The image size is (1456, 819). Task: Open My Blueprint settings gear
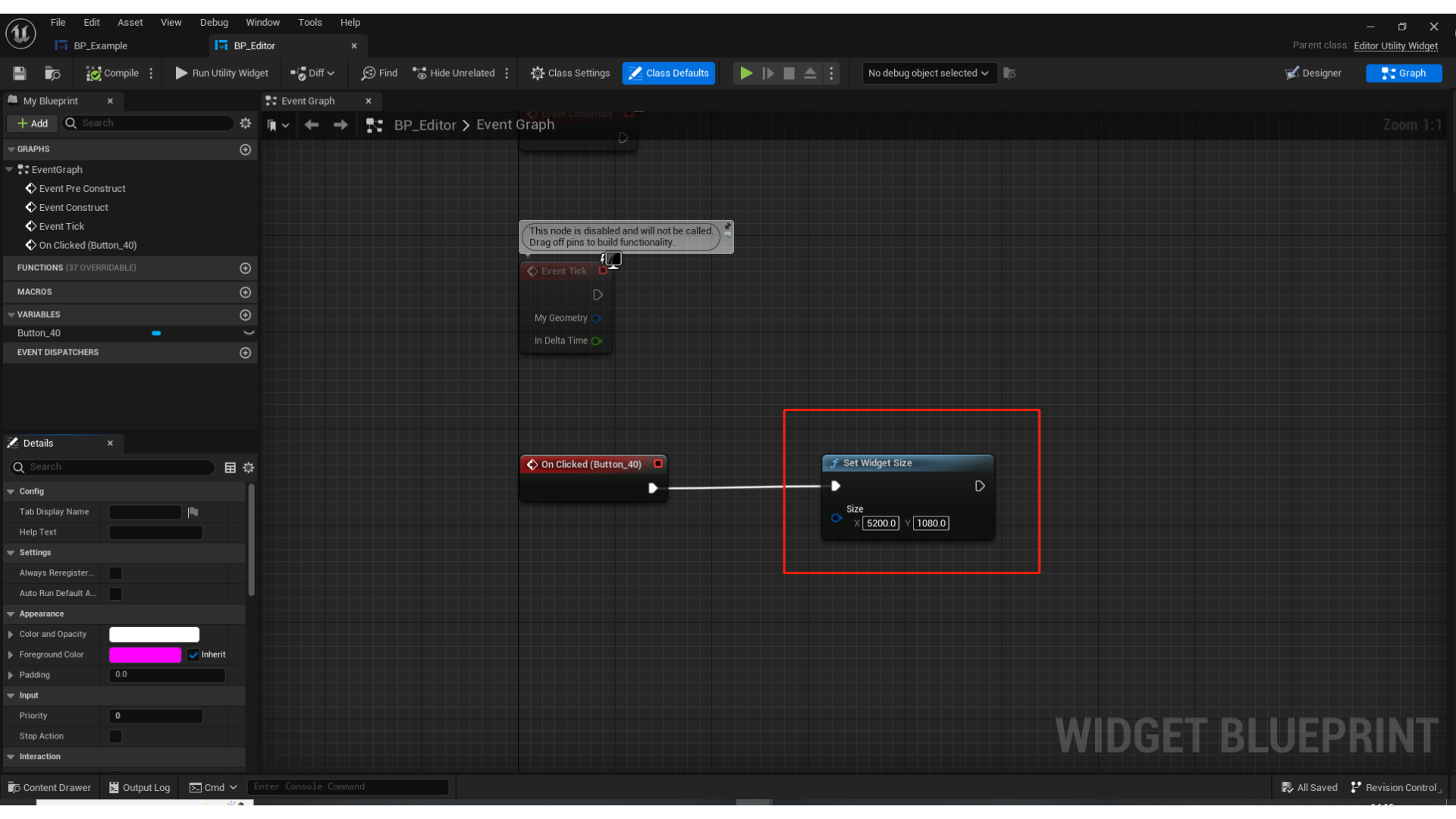[245, 123]
